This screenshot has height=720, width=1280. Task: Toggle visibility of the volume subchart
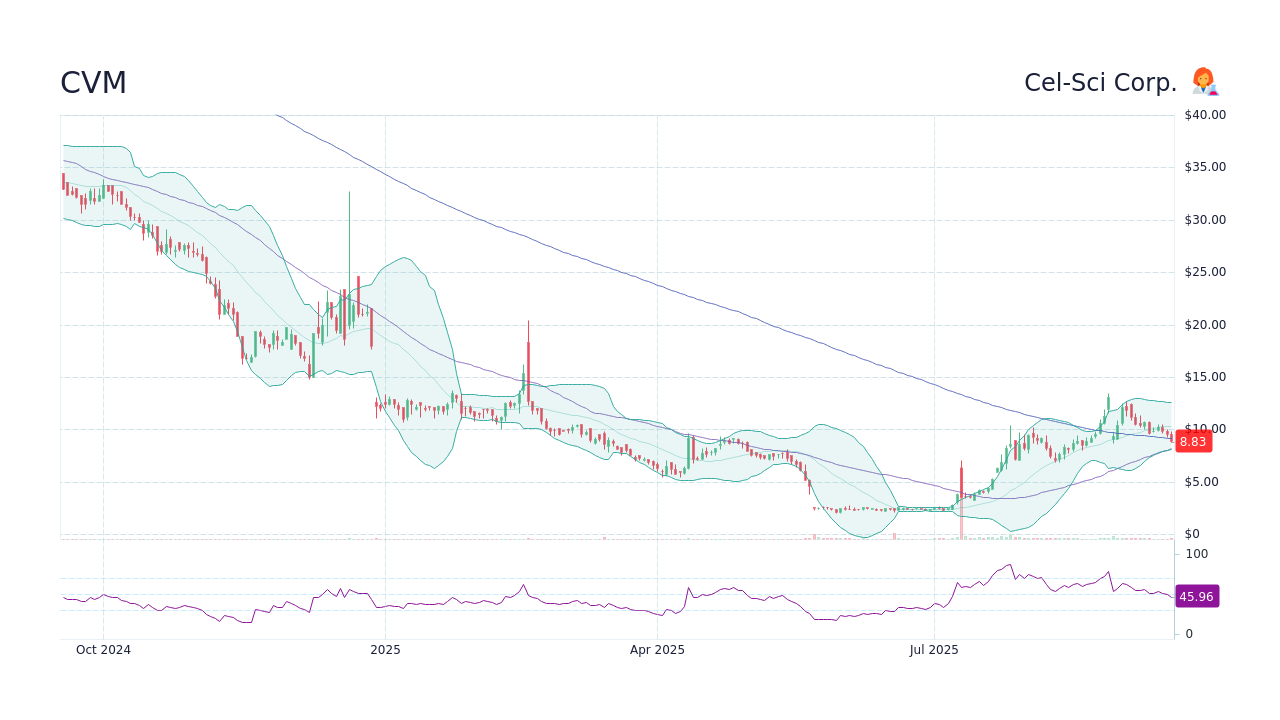tap(600, 537)
